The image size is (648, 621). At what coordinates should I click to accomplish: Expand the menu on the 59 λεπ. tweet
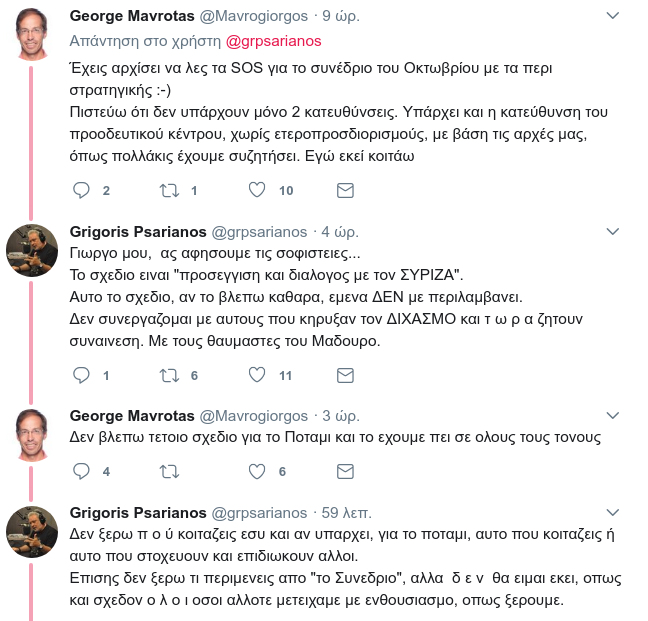(612, 512)
